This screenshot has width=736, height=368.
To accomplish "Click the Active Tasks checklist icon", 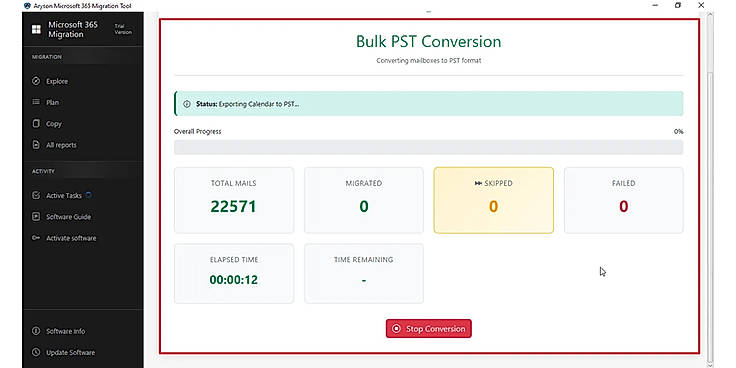I will pos(36,195).
